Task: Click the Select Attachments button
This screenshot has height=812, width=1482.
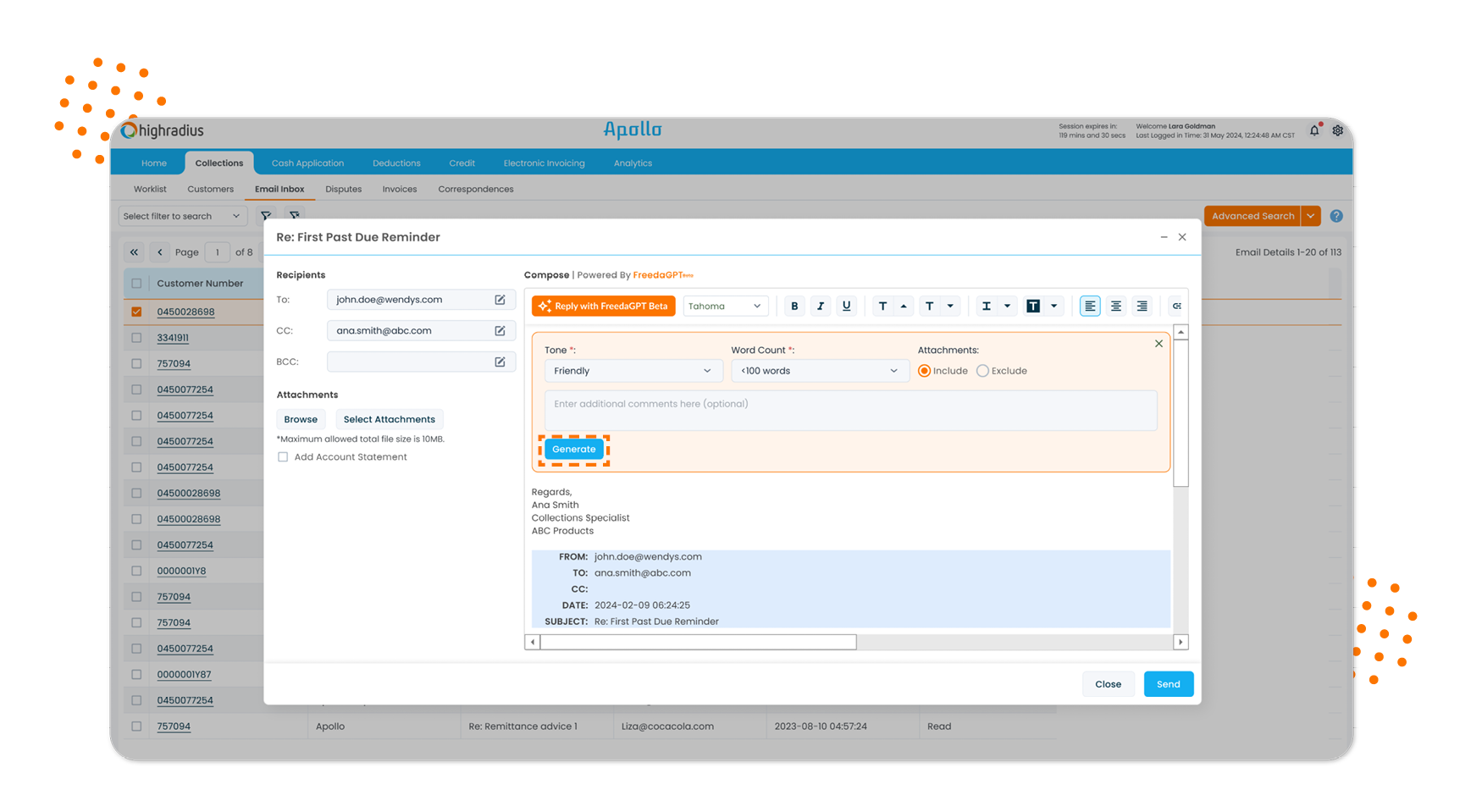Action: point(389,420)
